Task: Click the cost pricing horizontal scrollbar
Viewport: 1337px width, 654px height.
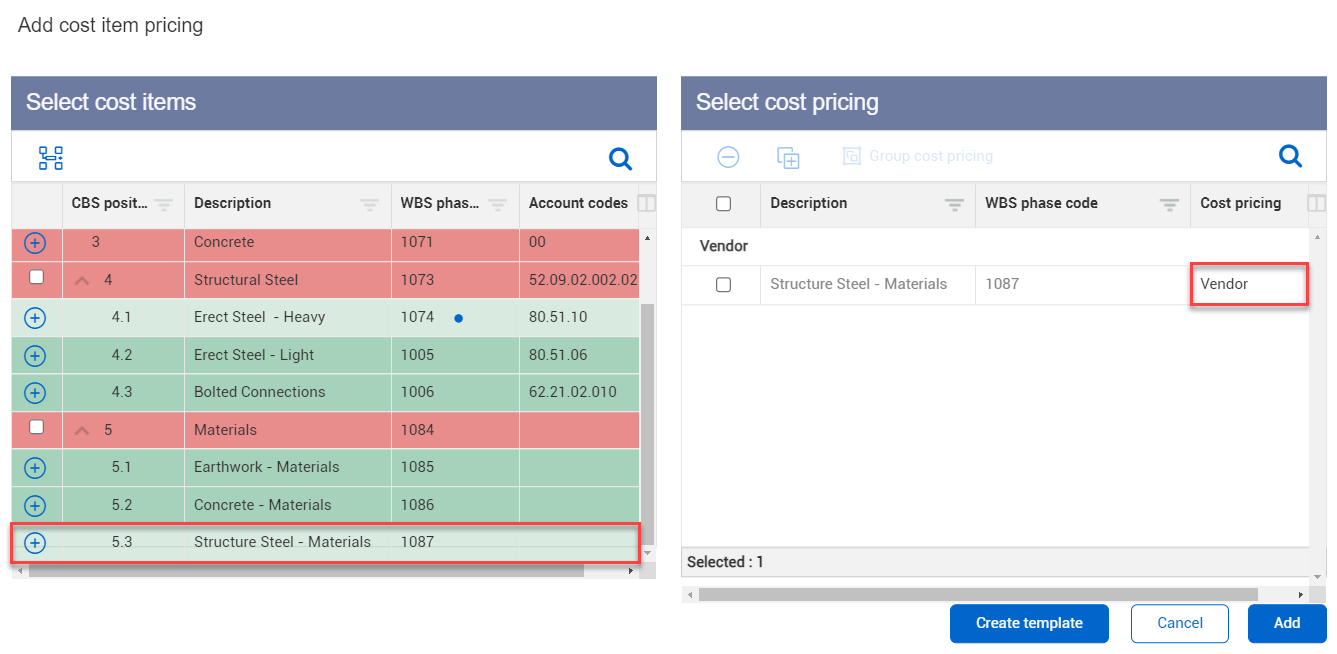Action: click(x=977, y=595)
